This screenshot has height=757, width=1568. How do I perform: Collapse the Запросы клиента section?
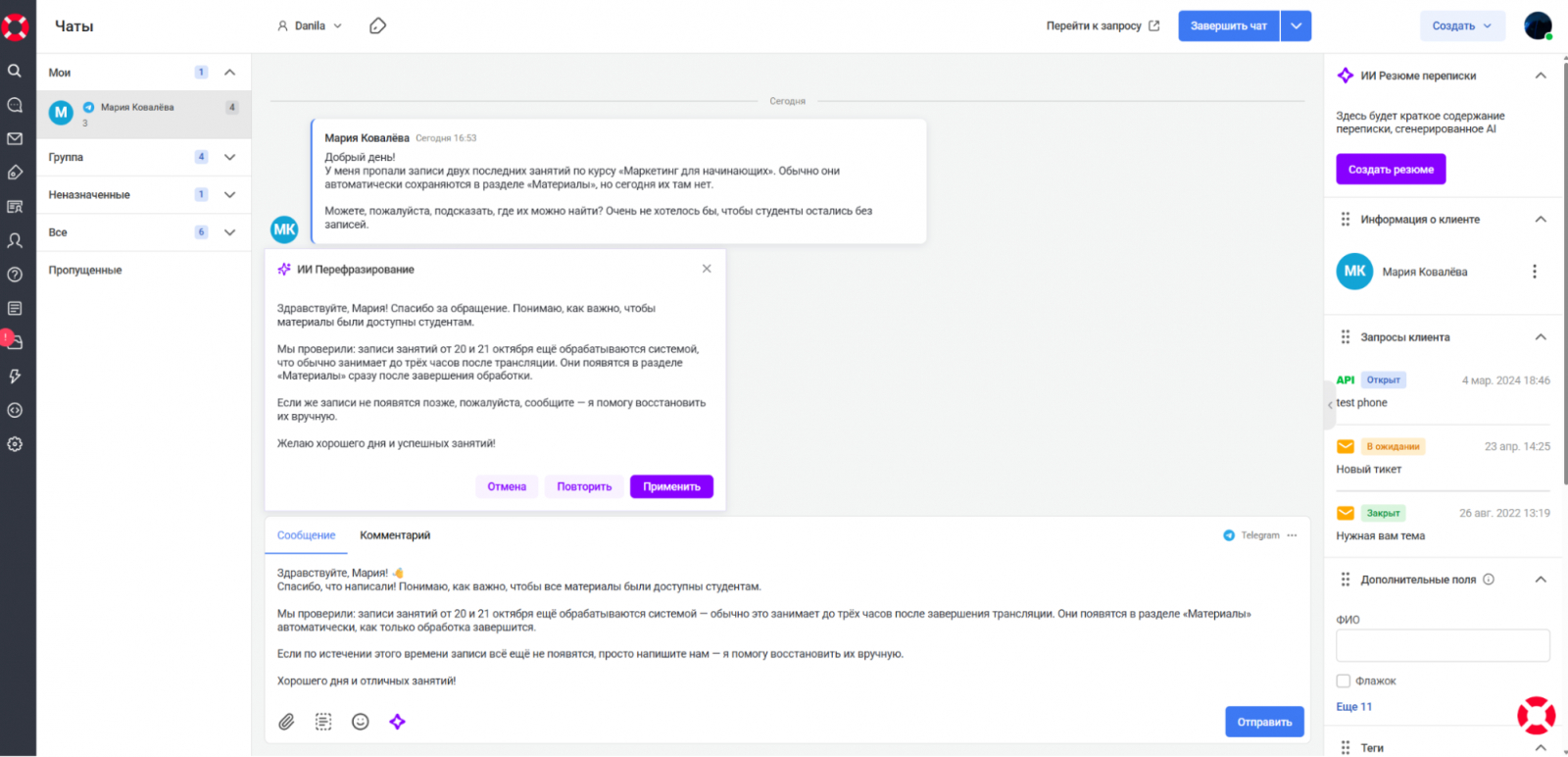1541,337
